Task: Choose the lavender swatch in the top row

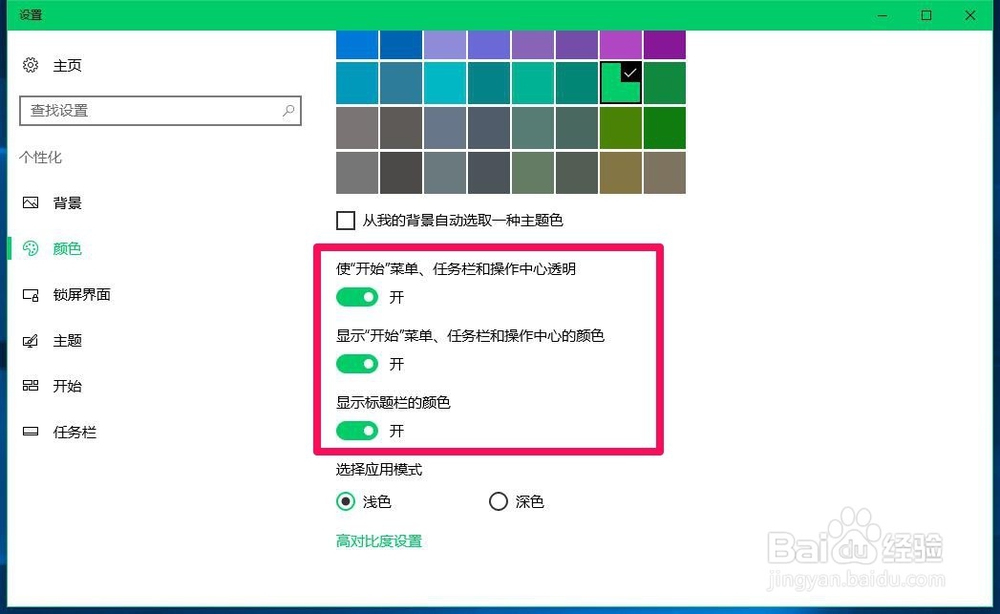Action: (x=445, y=45)
